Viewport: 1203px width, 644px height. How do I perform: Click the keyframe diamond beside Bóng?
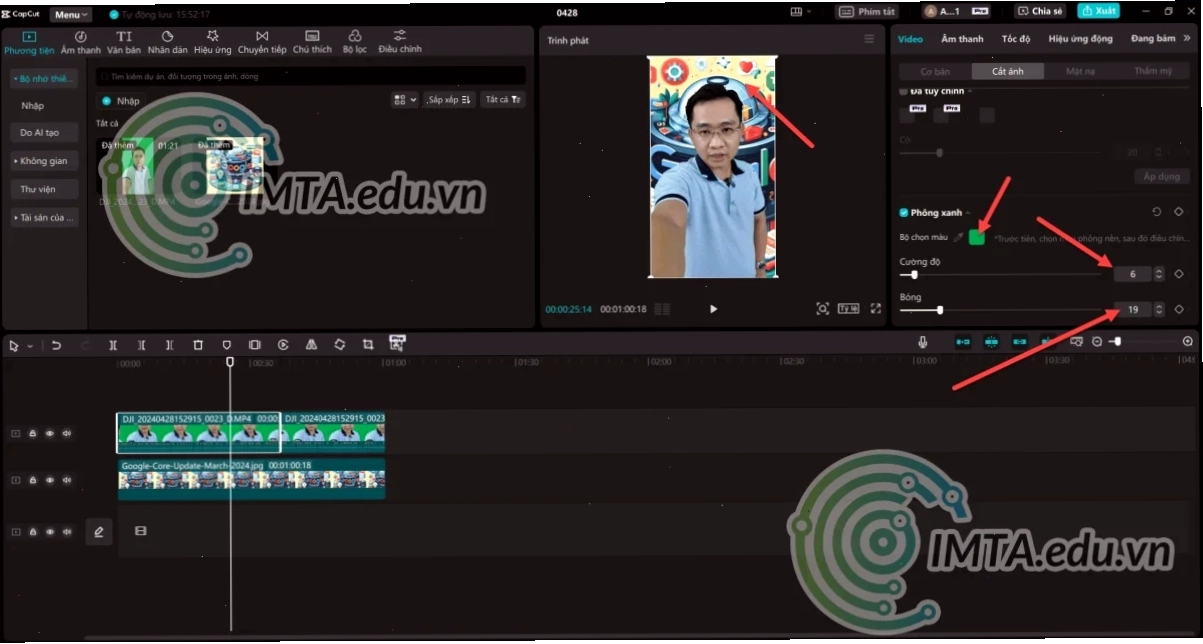tap(1179, 310)
